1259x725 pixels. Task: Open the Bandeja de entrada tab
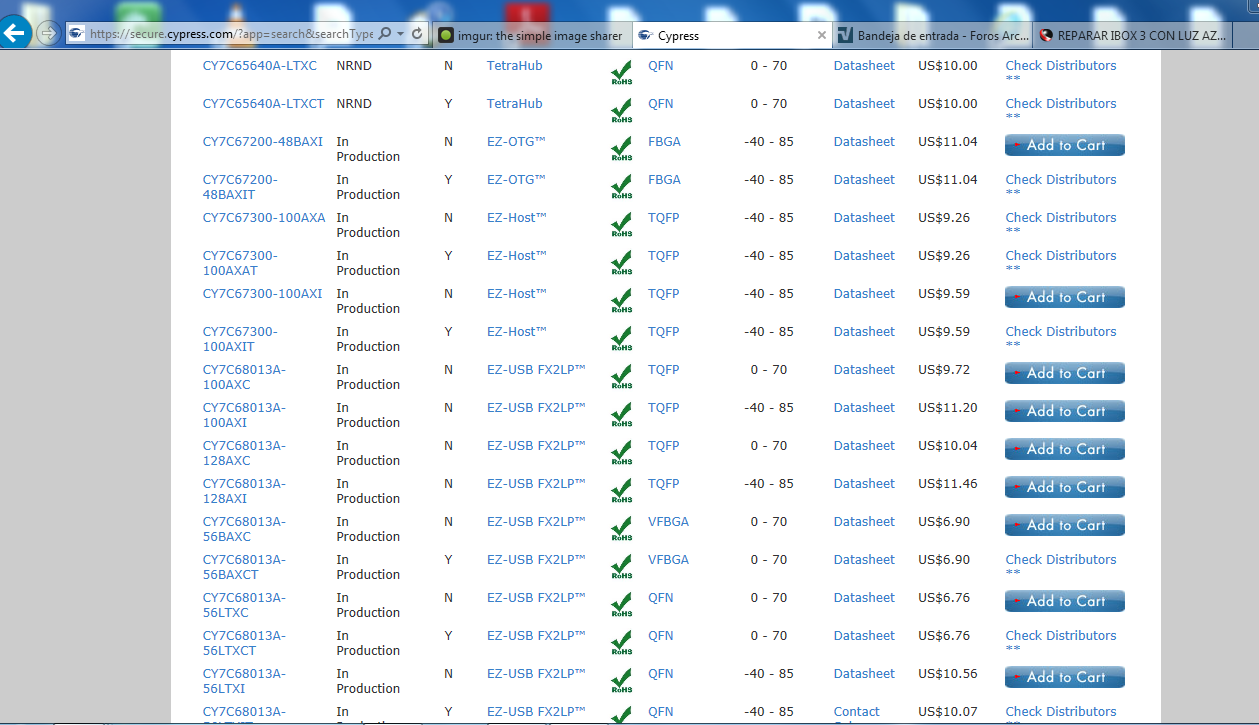point(932,35)
